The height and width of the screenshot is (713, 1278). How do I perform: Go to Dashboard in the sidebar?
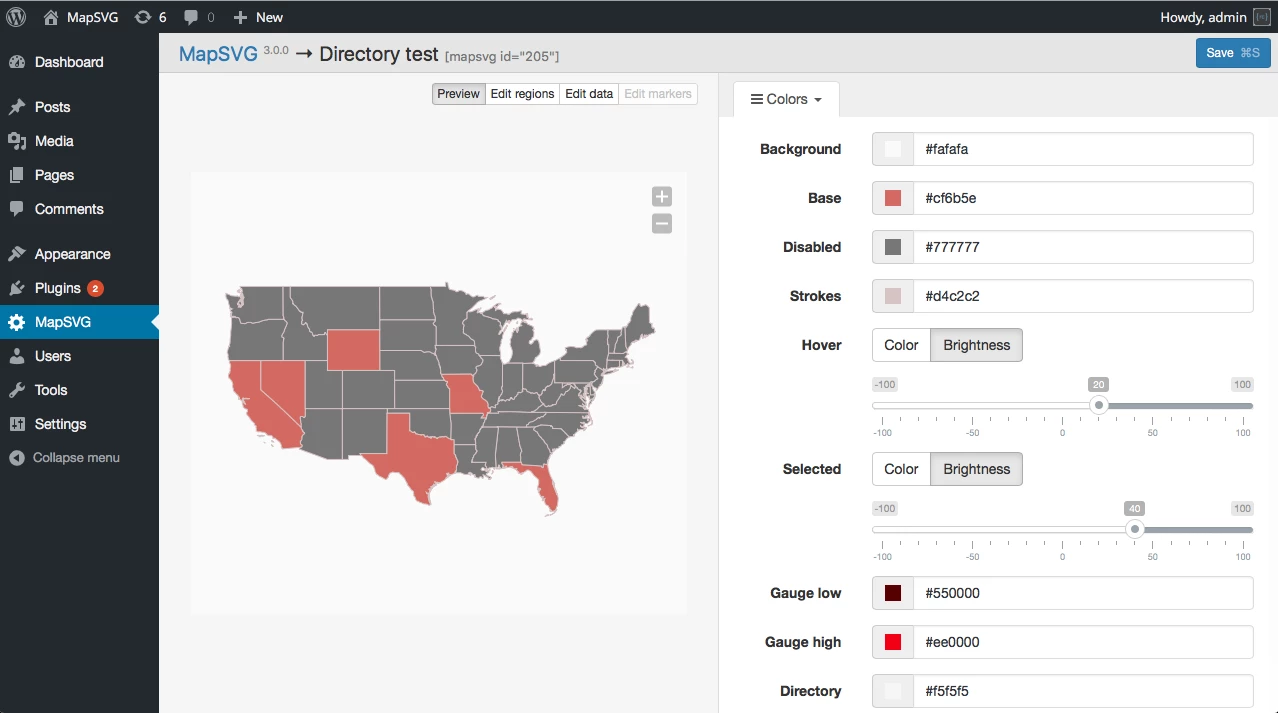(x=68, y=62)
